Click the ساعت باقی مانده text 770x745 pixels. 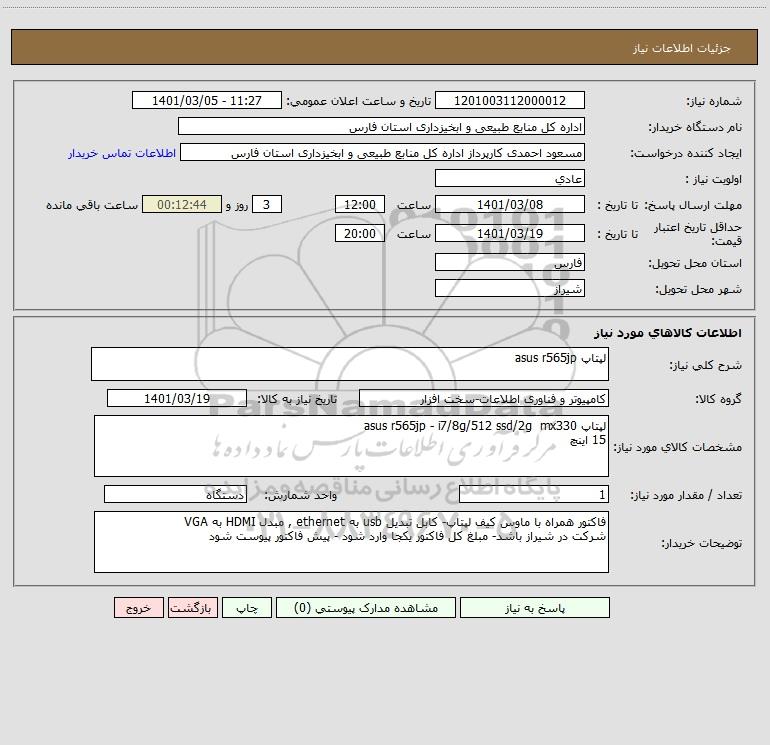[x=92, y=205]
